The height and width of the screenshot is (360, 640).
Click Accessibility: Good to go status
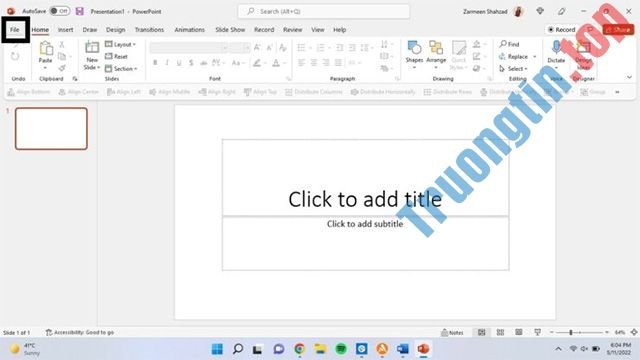pyautogui.click(x=80, y=332)
